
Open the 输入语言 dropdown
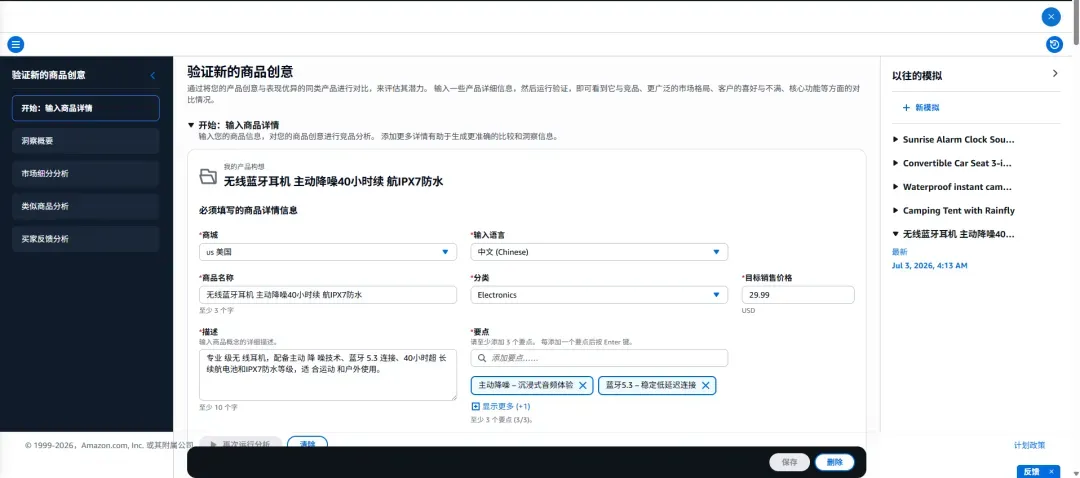(599, 252)
